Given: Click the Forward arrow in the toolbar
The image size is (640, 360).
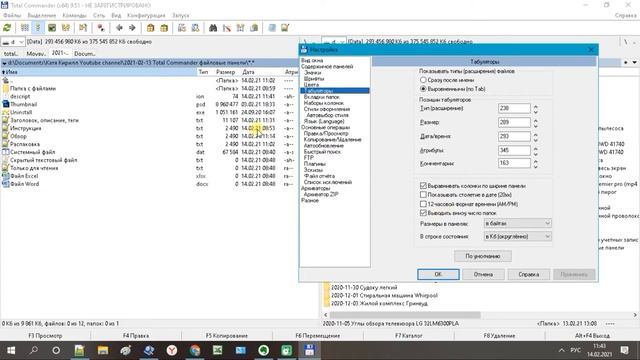Looking at the screenshot, I should tap(132, 28).
